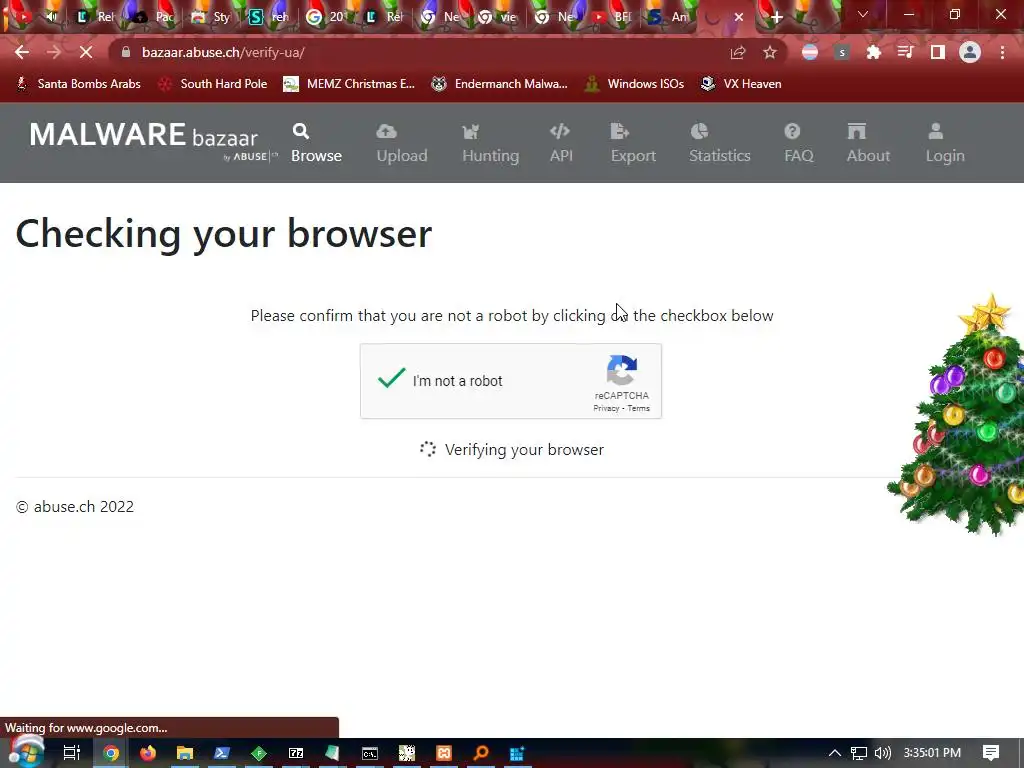Stop loading the page
This screenshot has height=768, width=1024.
86,52
